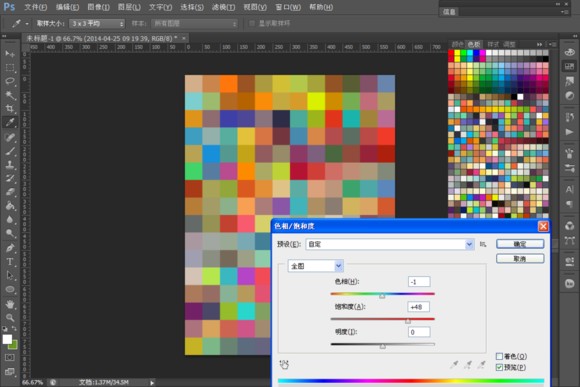The image size is (580, 387).
Task: Open the 滤镜(T) menu
Action: [x=223, y=7]
